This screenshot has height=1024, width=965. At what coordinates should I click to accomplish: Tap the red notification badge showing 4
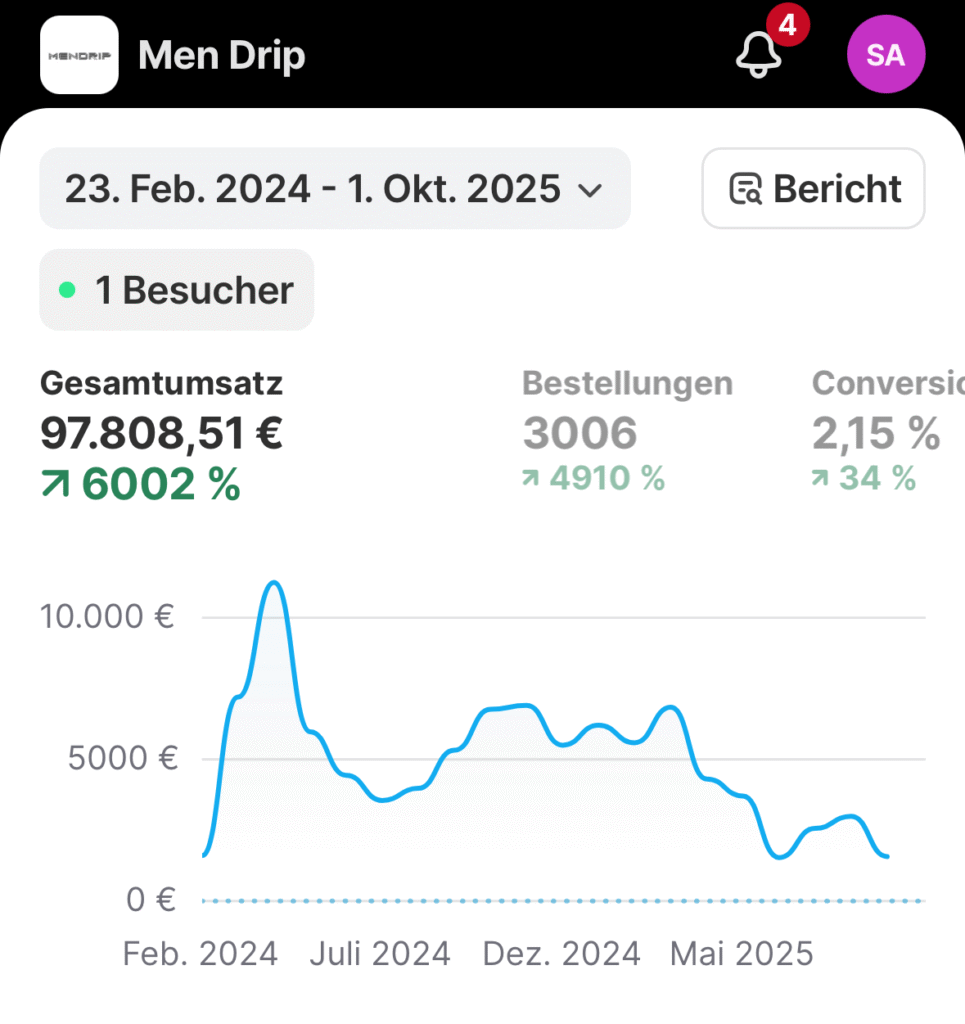point(787,26)
